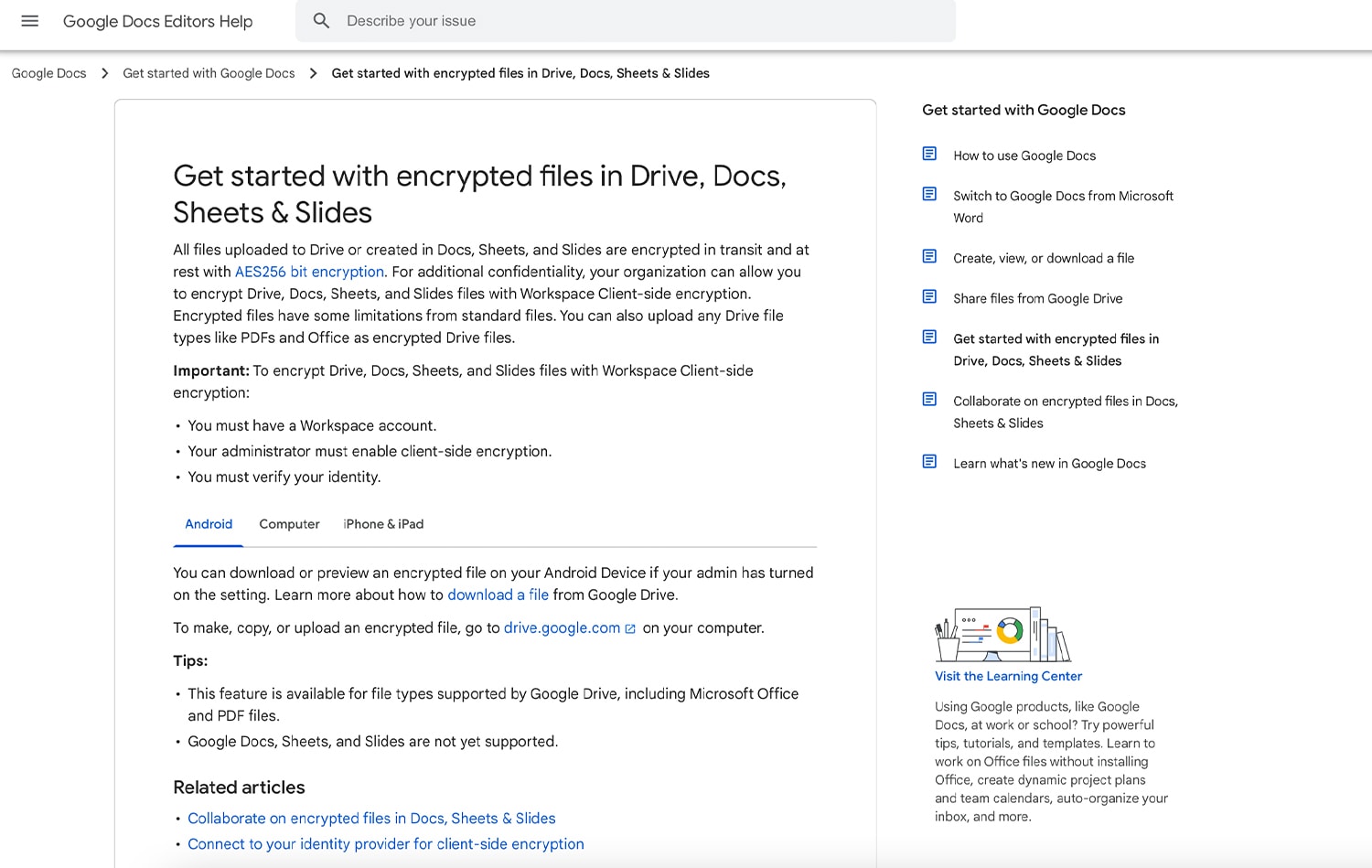Viewport: 1372px width, 868px height.
Task: Click the download a file link
Action: (498, 595)
